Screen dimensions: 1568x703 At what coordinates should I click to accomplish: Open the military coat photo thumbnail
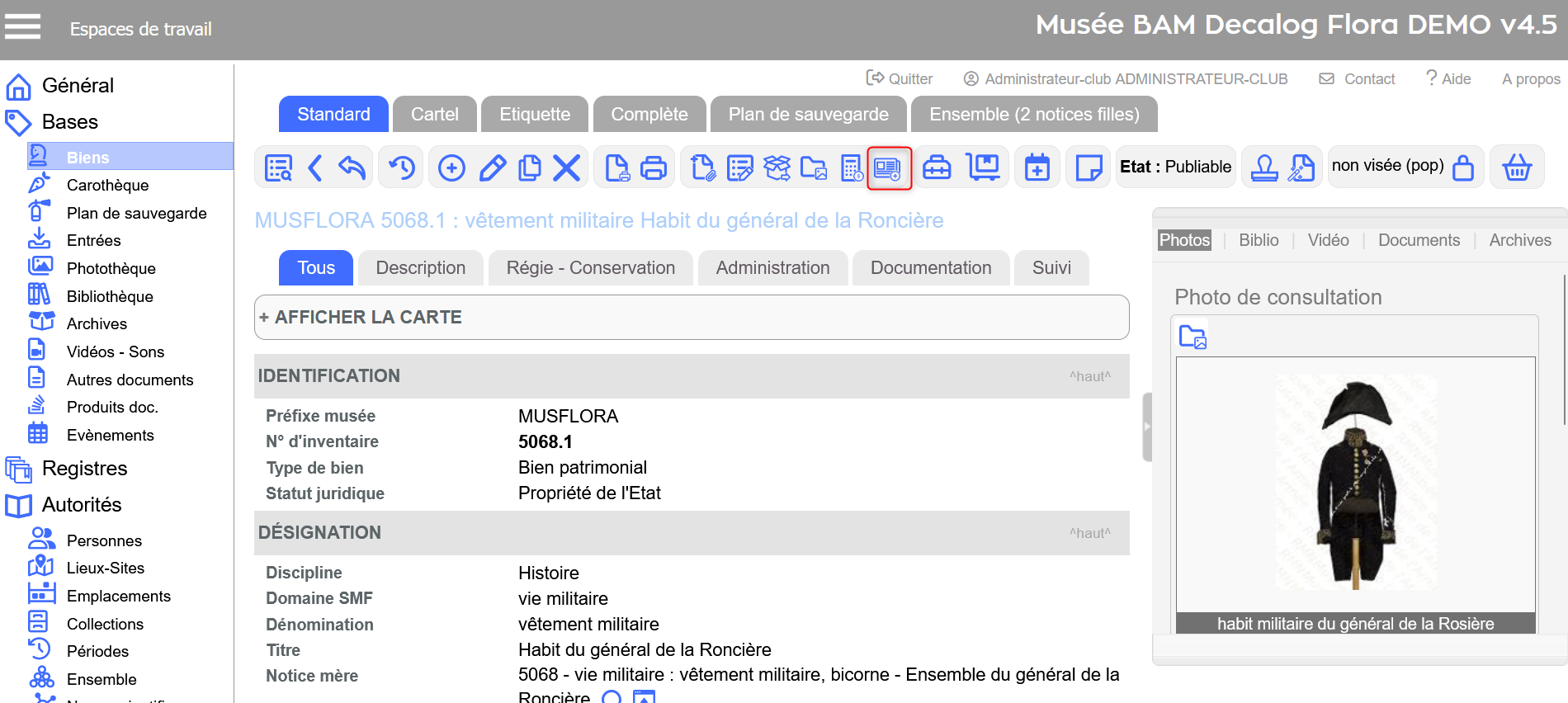(x=1355, y=483)
